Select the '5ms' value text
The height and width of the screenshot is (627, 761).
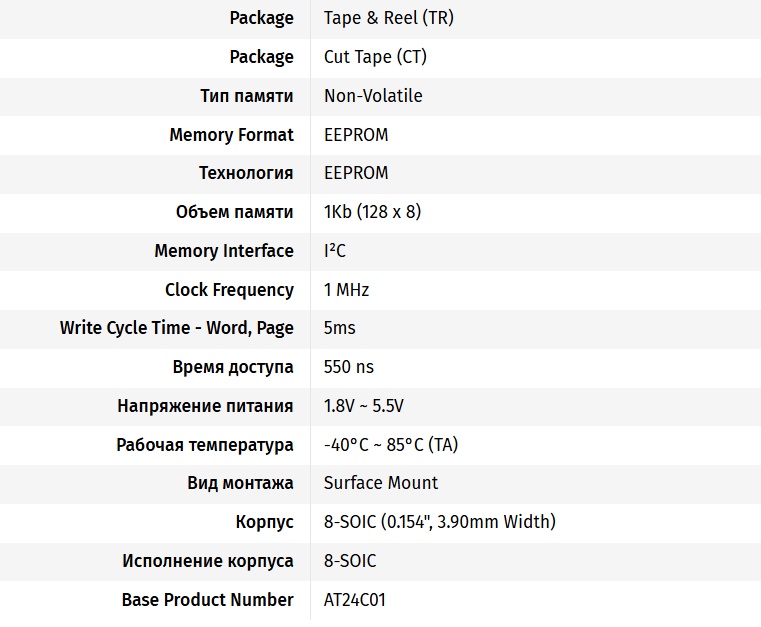coord(339,328)
